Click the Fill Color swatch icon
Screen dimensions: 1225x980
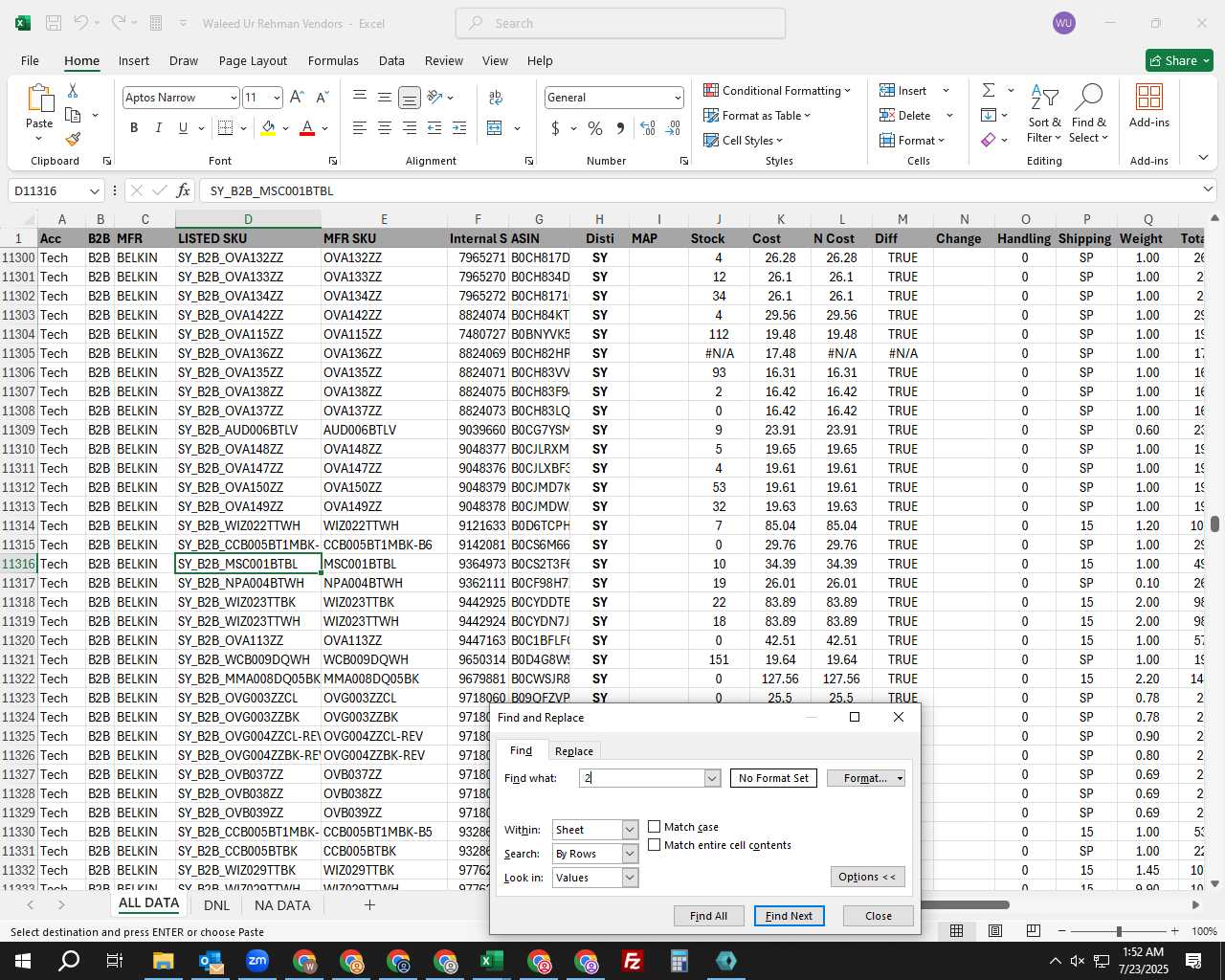click(x=268, y=128)
